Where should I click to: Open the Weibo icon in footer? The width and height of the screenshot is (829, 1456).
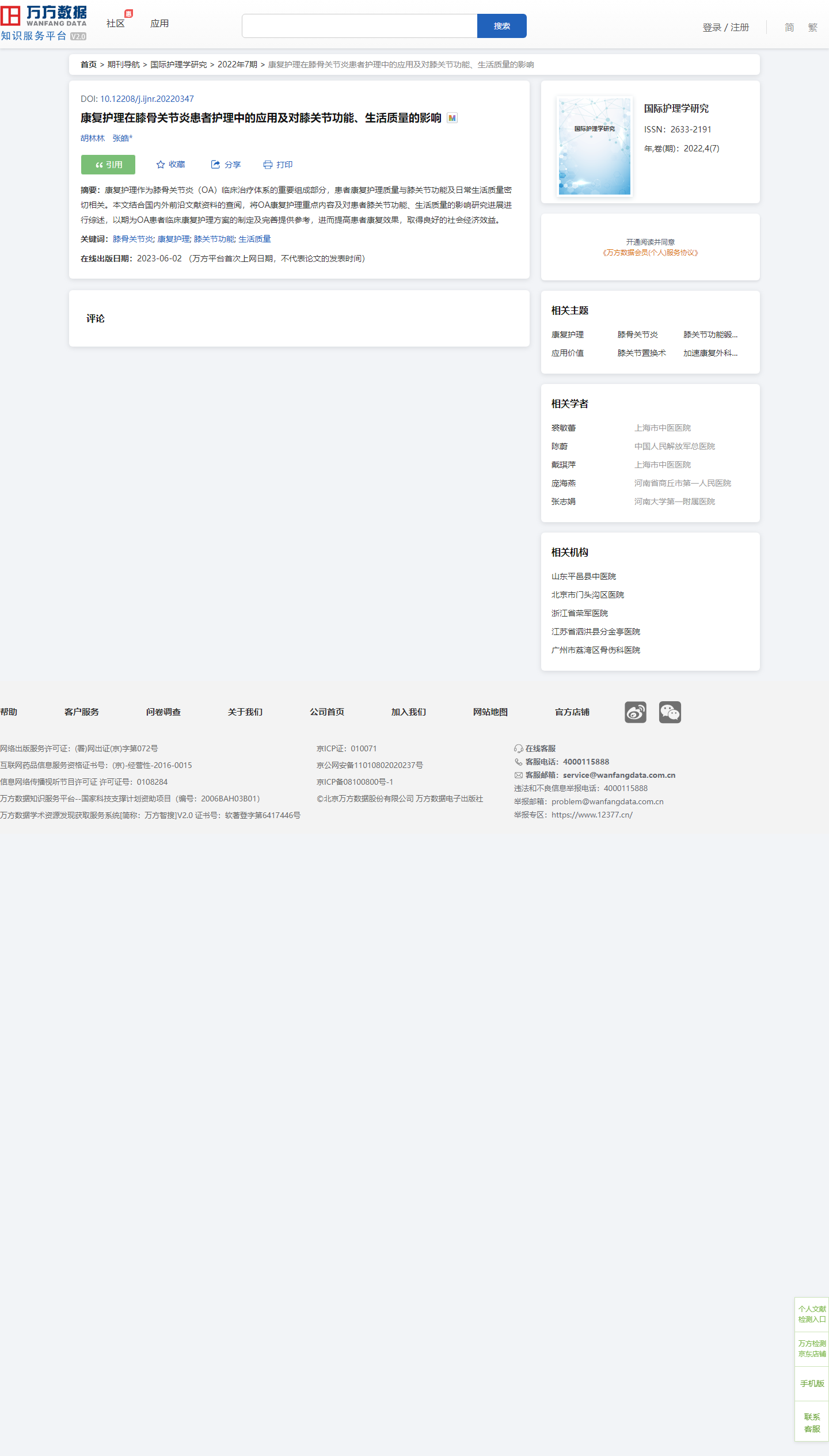(x=636, y=712)
